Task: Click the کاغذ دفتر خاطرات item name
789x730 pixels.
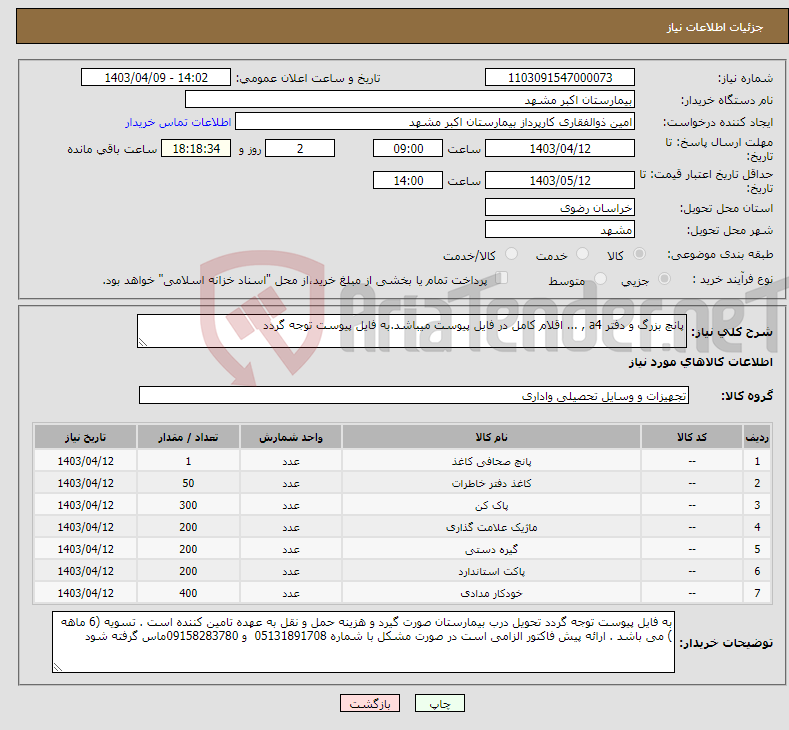Action: [491, 483]
